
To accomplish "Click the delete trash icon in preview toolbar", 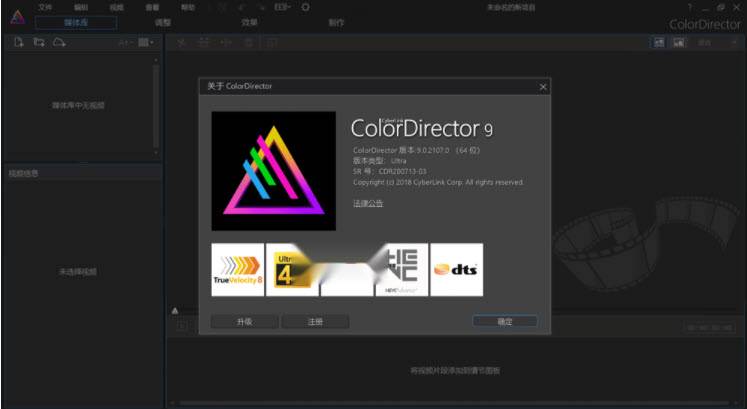I will [x=249, y=43].
